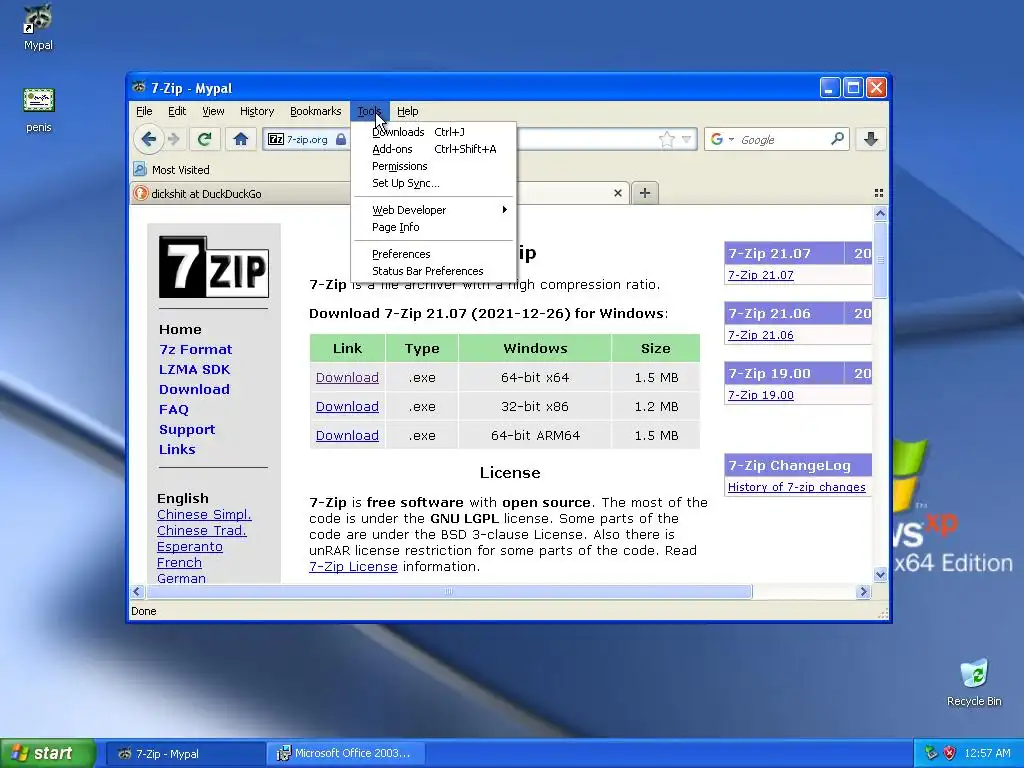Choose Add-ons from the Tools menu
This screenshot has width=1024, height=768.
(433, 149)
